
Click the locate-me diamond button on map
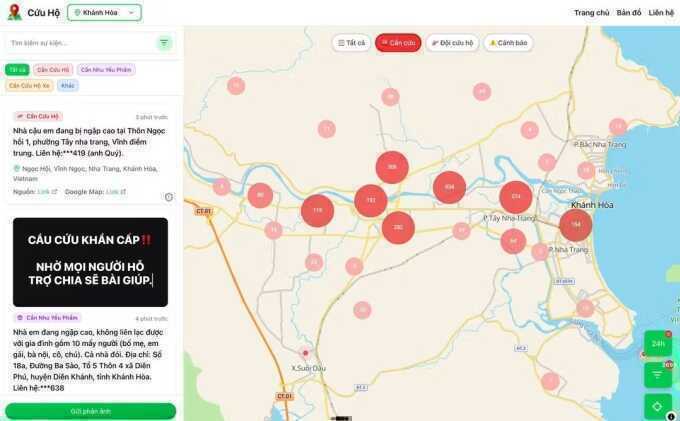(x=657, y=406)
